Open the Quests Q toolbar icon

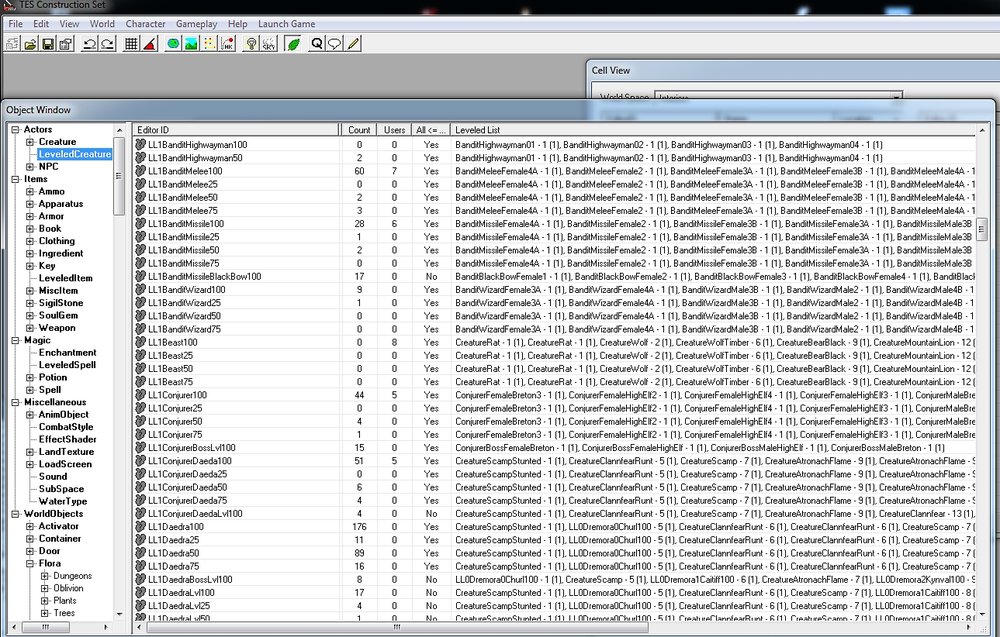316,44
